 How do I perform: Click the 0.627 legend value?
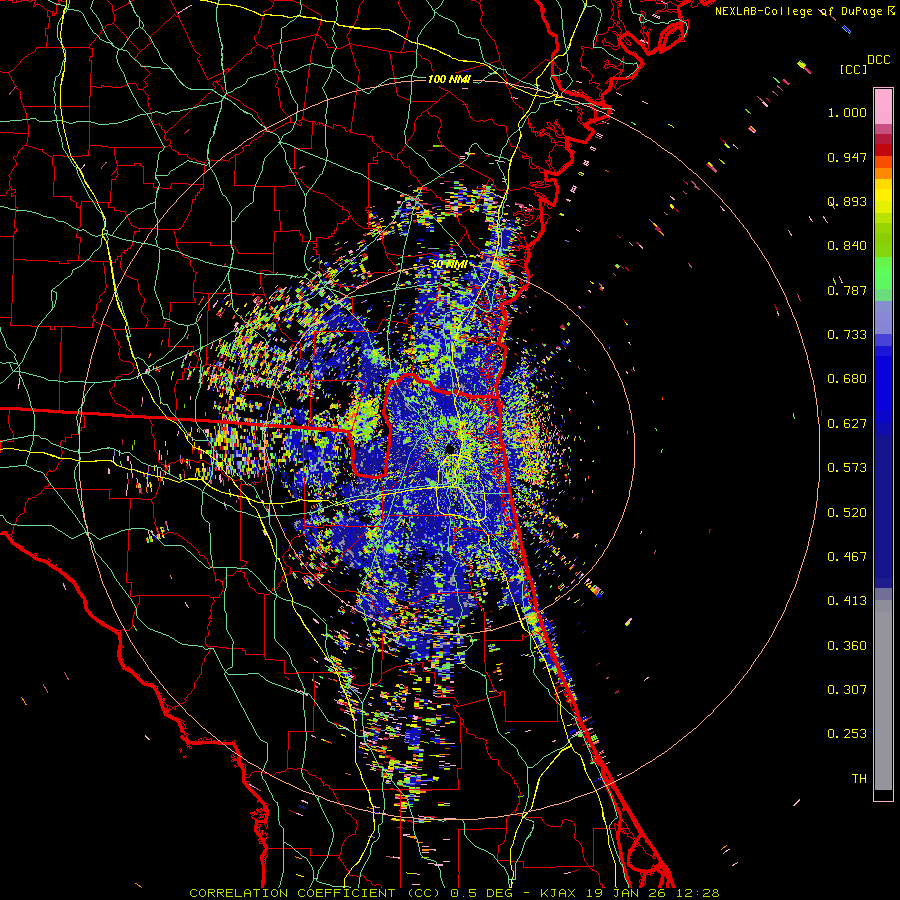847,424
